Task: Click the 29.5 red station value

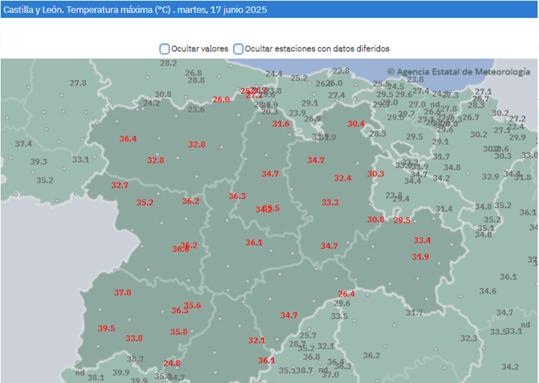Action: (402, 220)
